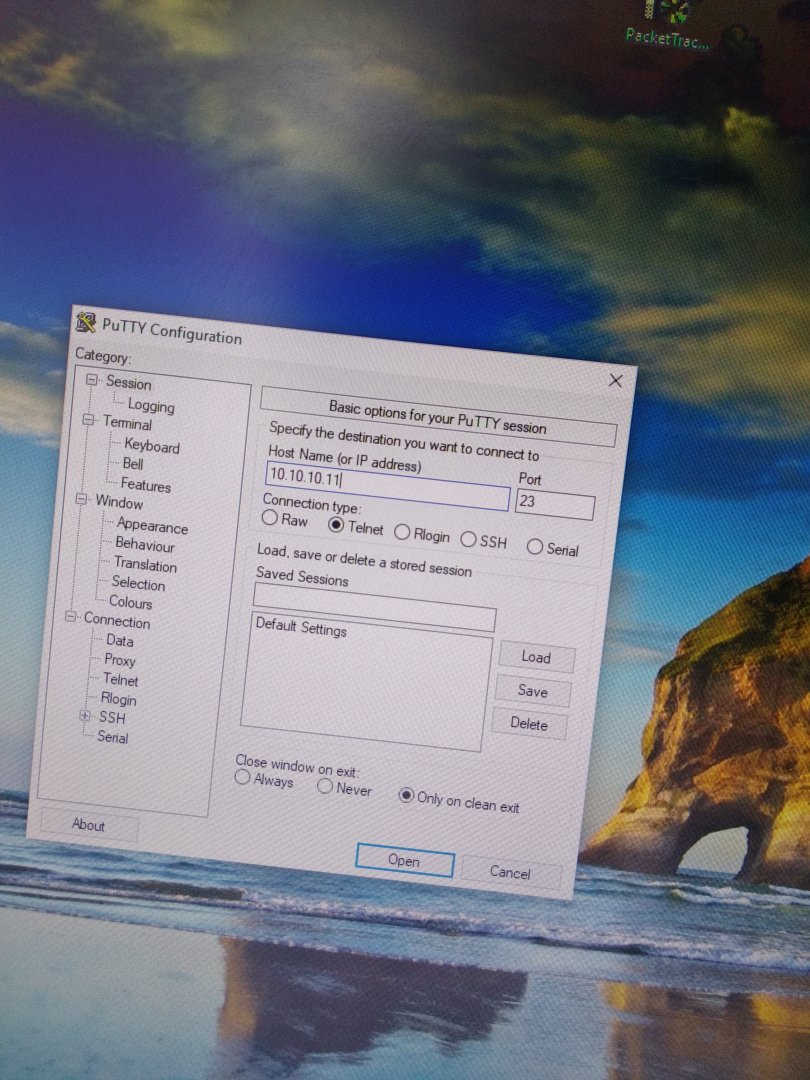This screenshot has width=810, height=1080.
Task: Choose Only on clean exit option
Action: click(406, 796)
